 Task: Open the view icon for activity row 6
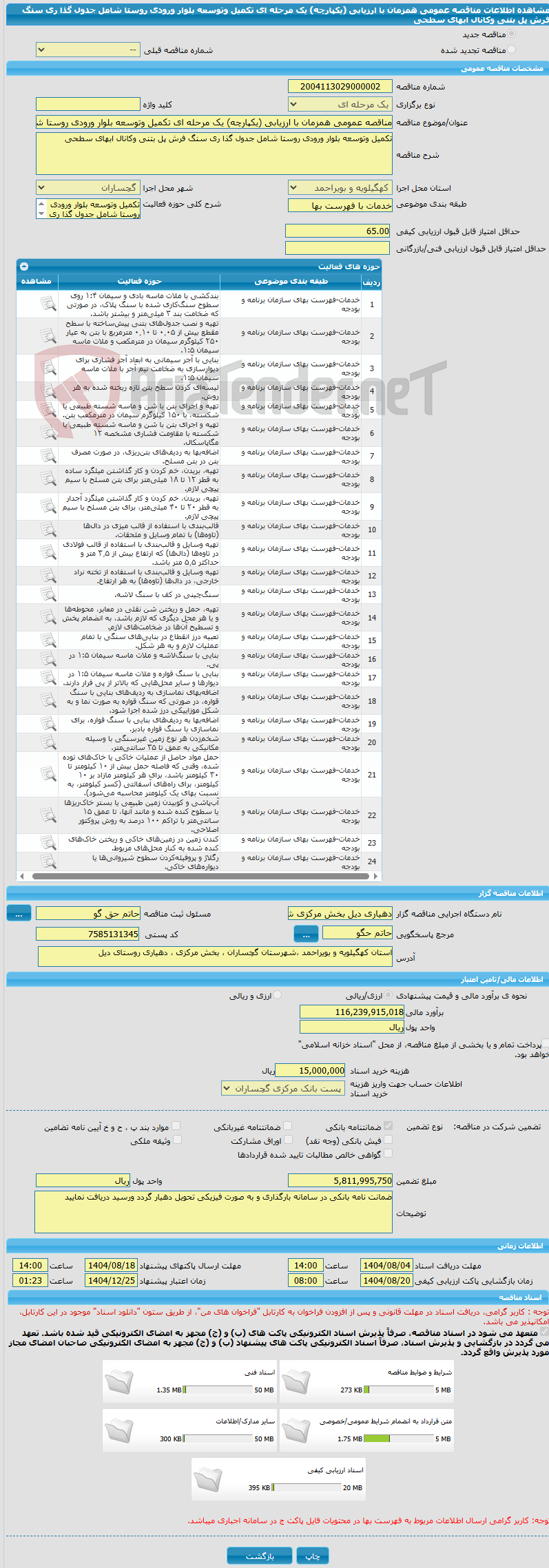48,433
